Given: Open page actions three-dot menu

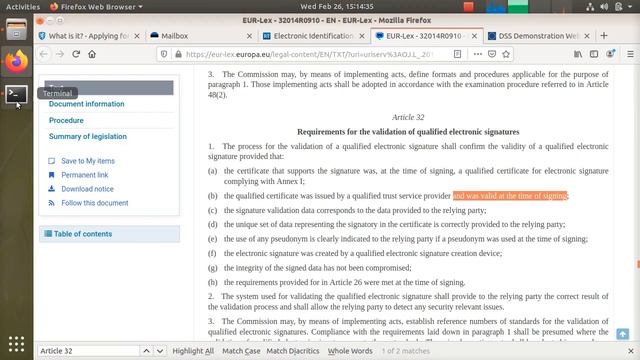Looking at the screenshot, I should (478, 54).
